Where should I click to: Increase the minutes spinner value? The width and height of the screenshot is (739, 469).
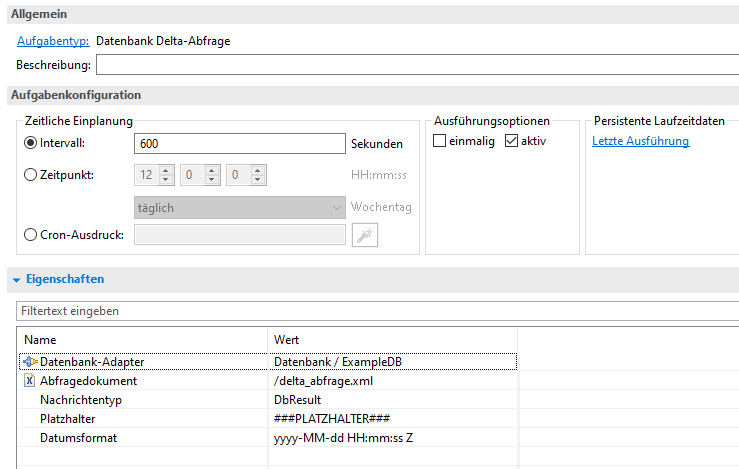coord(212,170)
